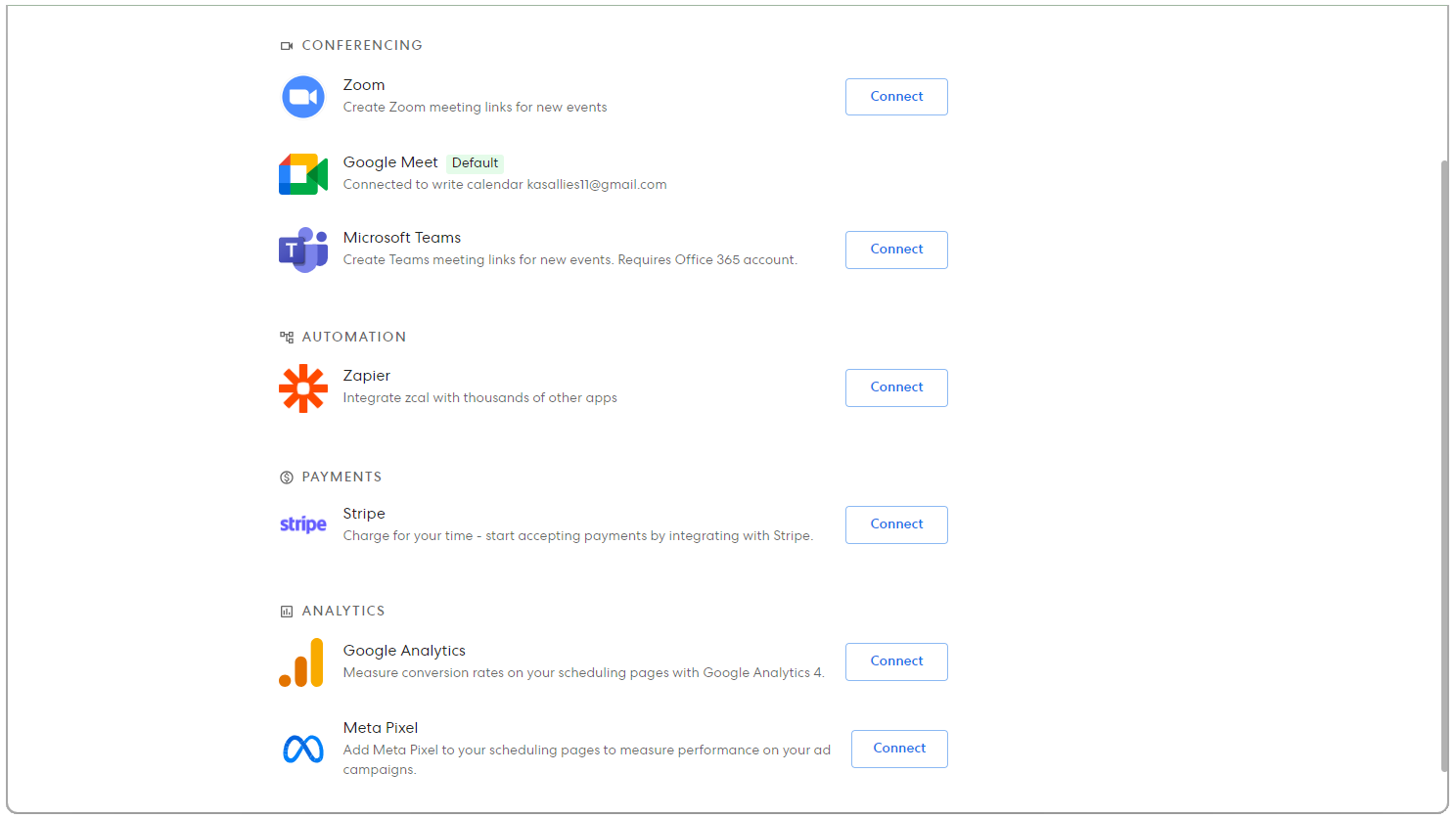Screen dimensions: 1456x819
Task: Click the Automation section icon
Action: 287,338
